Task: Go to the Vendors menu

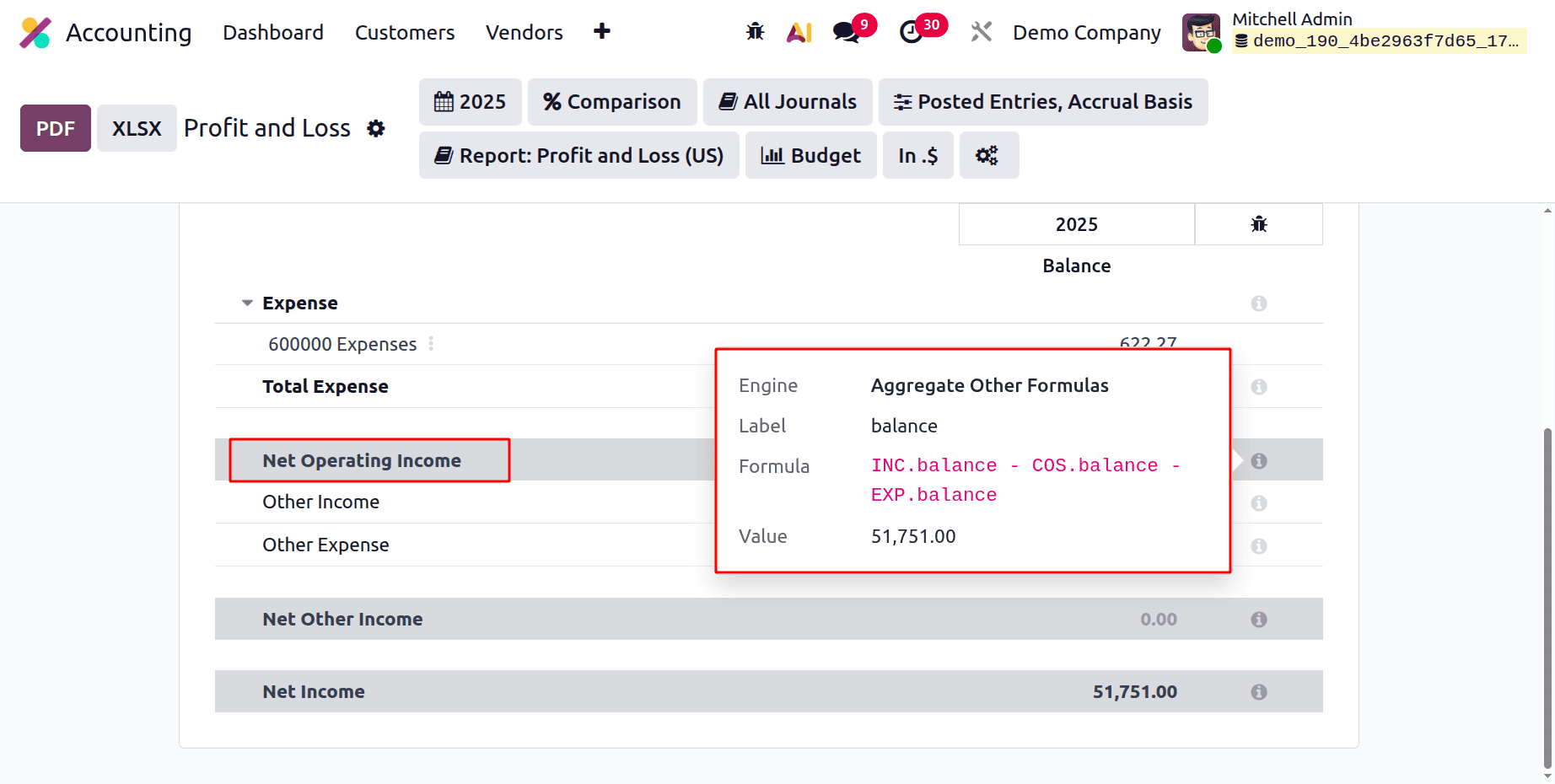Action: [x=524, y=32]
